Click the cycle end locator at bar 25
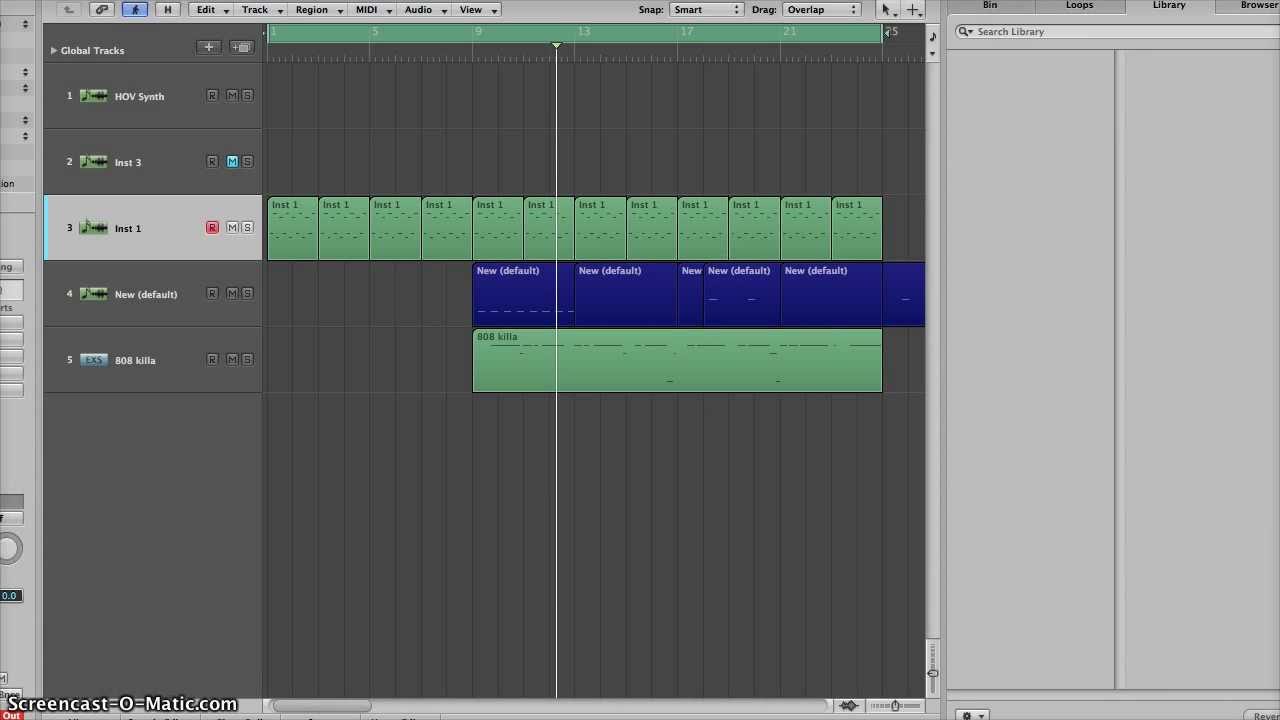Viewport: 1280px width, 720px height. tap(886, 32)
